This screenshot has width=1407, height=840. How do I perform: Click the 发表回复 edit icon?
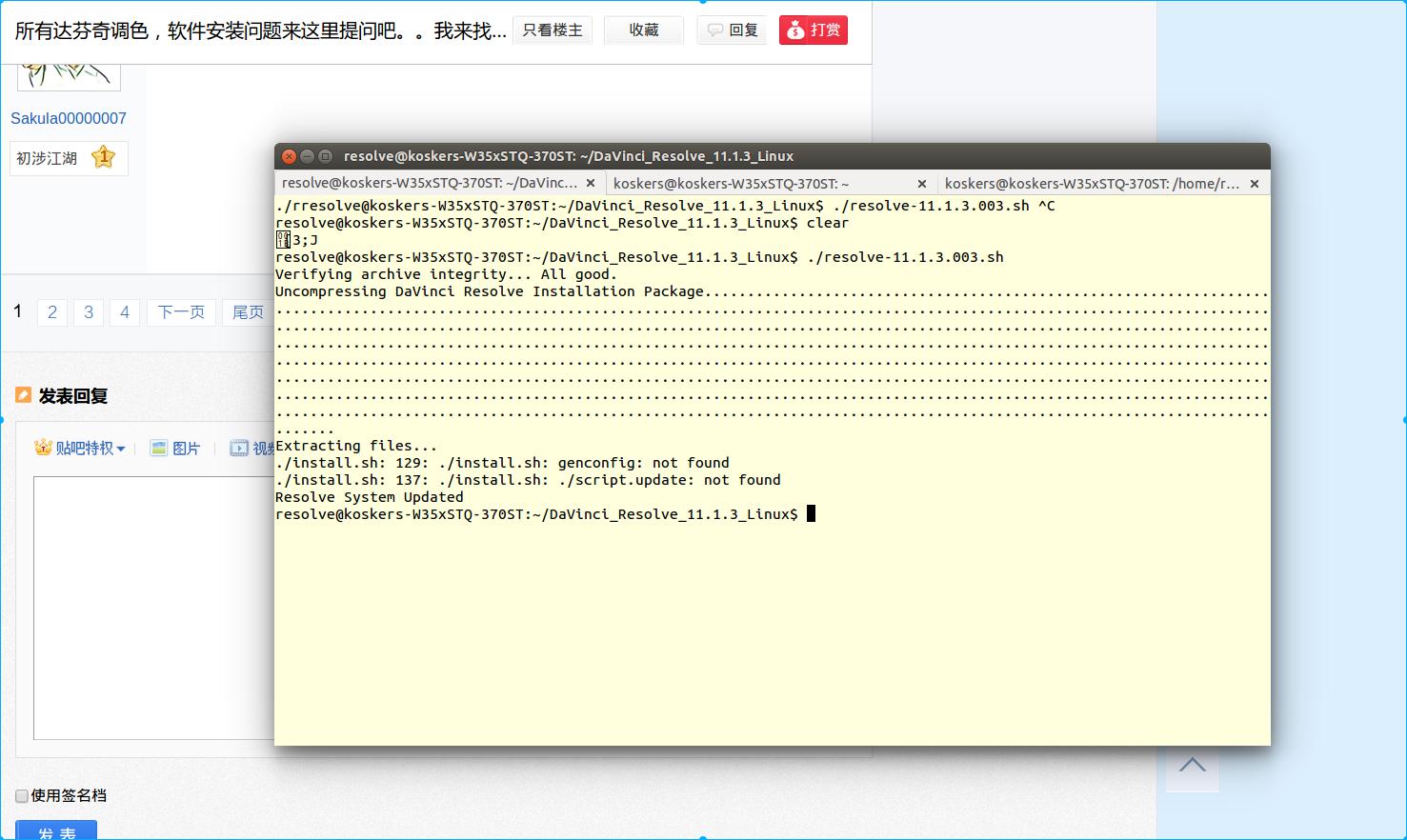[24, 395]
